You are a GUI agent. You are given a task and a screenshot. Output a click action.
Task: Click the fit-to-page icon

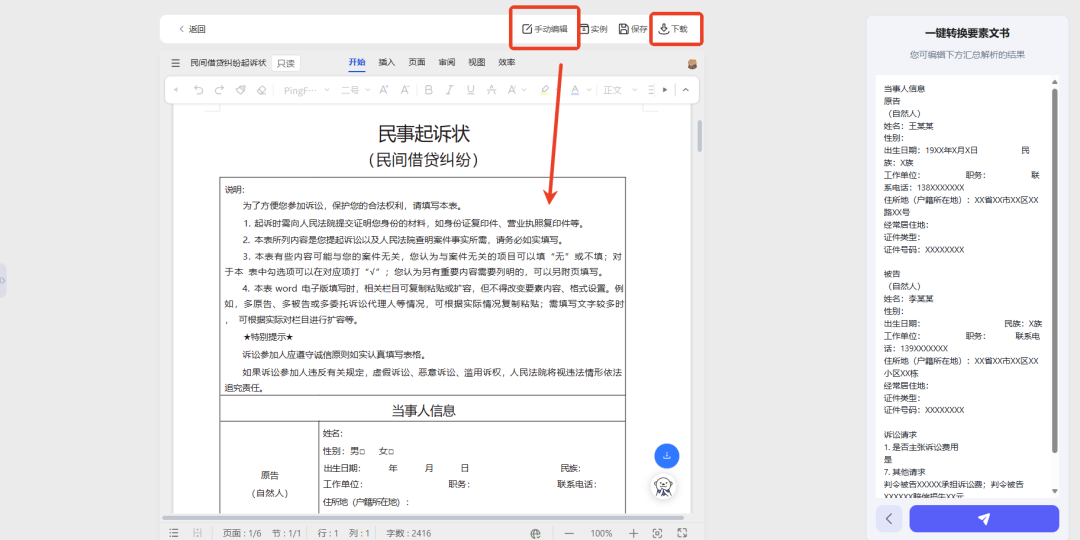coord(657,533)
